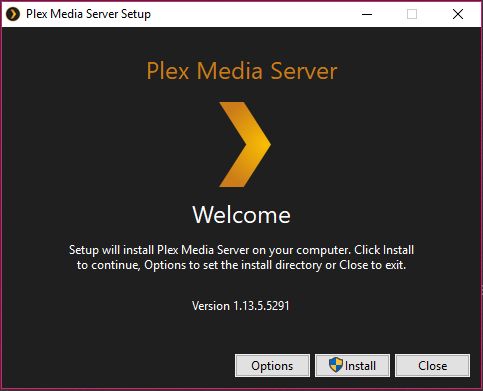The image size is (483, 391).
Task: Click the Plex Media Server Setup window title
Action: [x=88, y=14]
